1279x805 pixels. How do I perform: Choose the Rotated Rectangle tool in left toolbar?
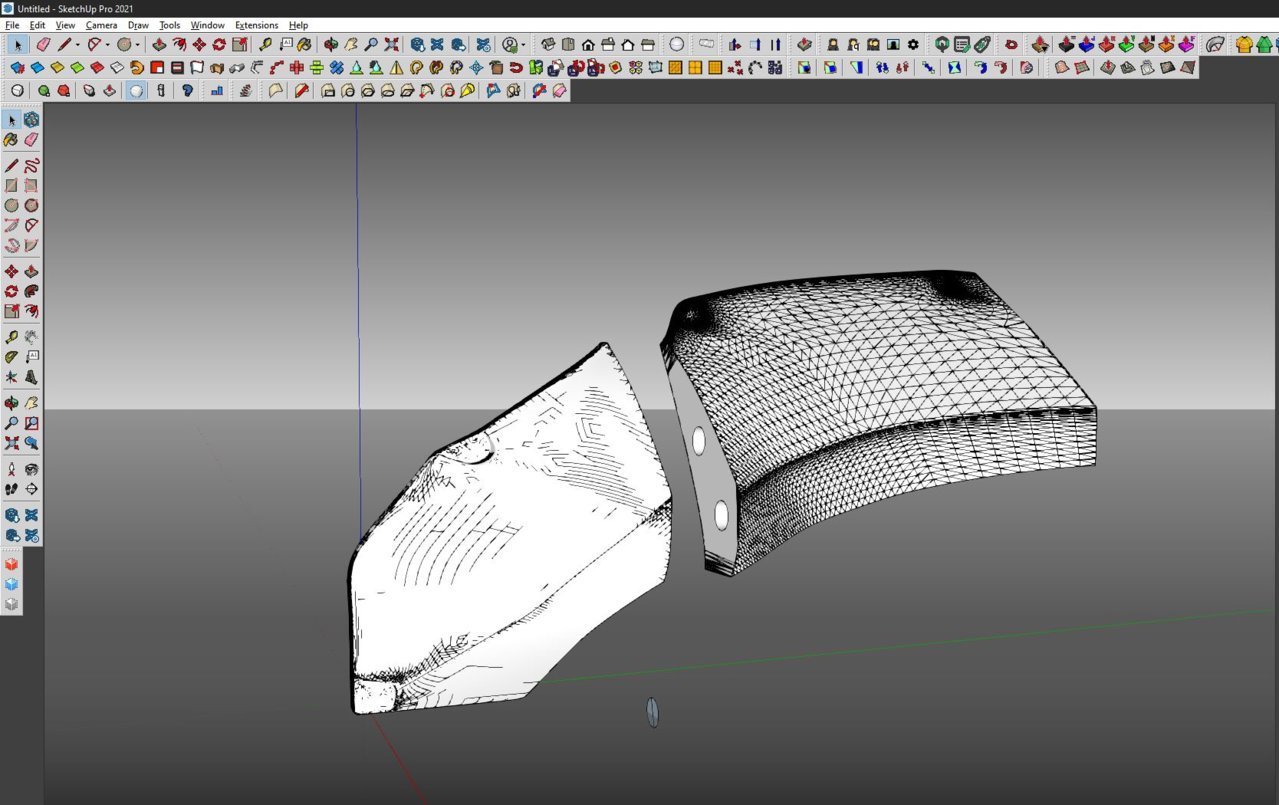31,185
